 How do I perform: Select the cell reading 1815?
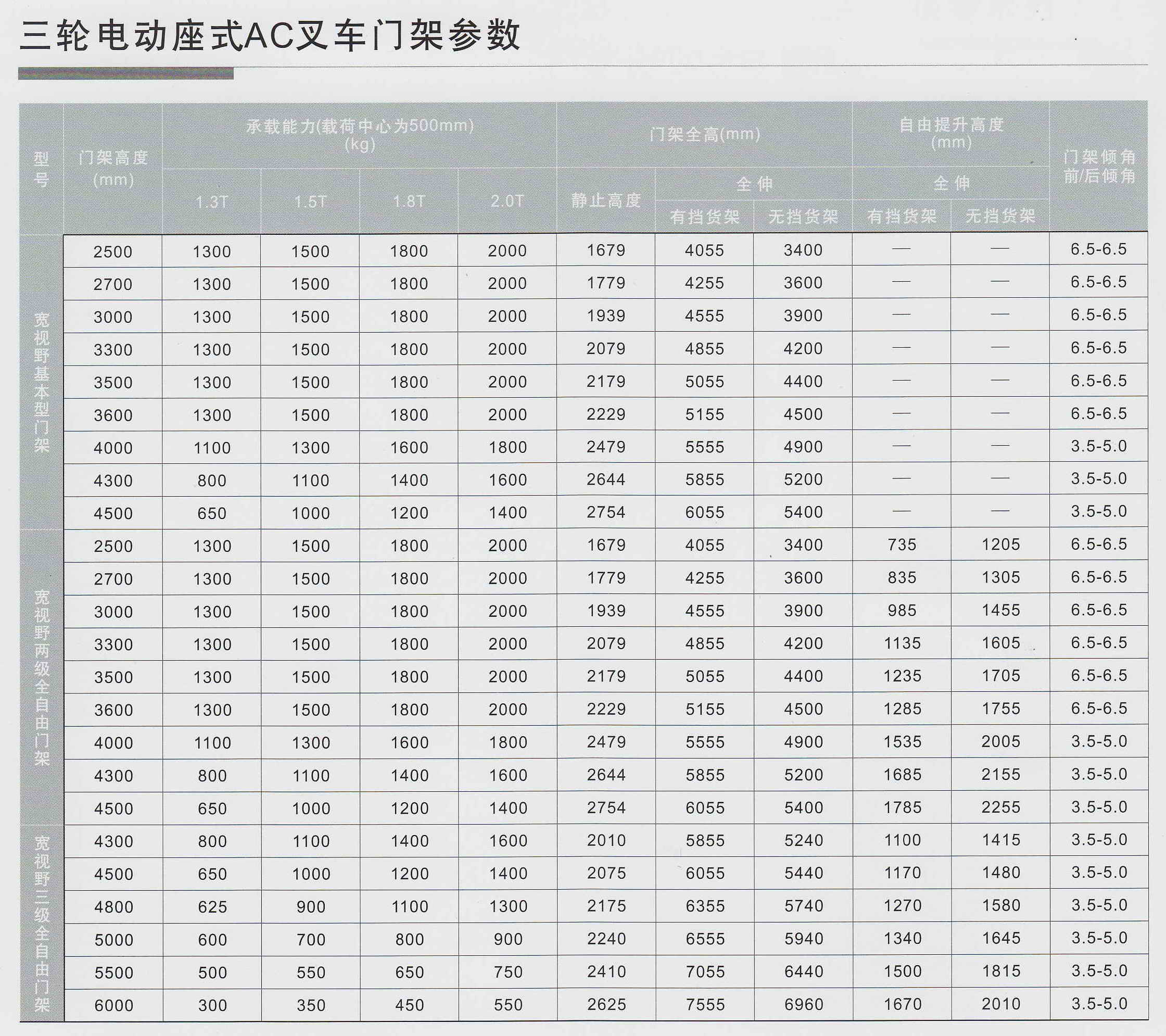(1001, 971)
